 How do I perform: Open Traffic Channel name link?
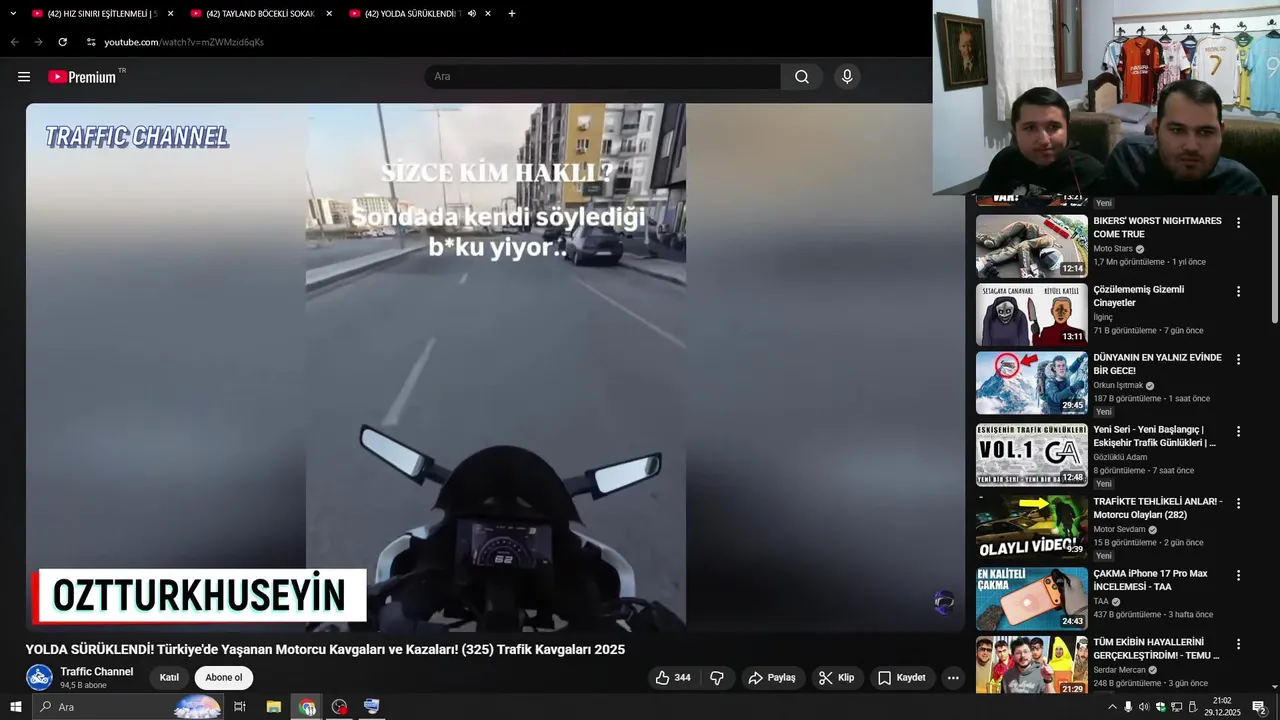[x=97, y=672]
